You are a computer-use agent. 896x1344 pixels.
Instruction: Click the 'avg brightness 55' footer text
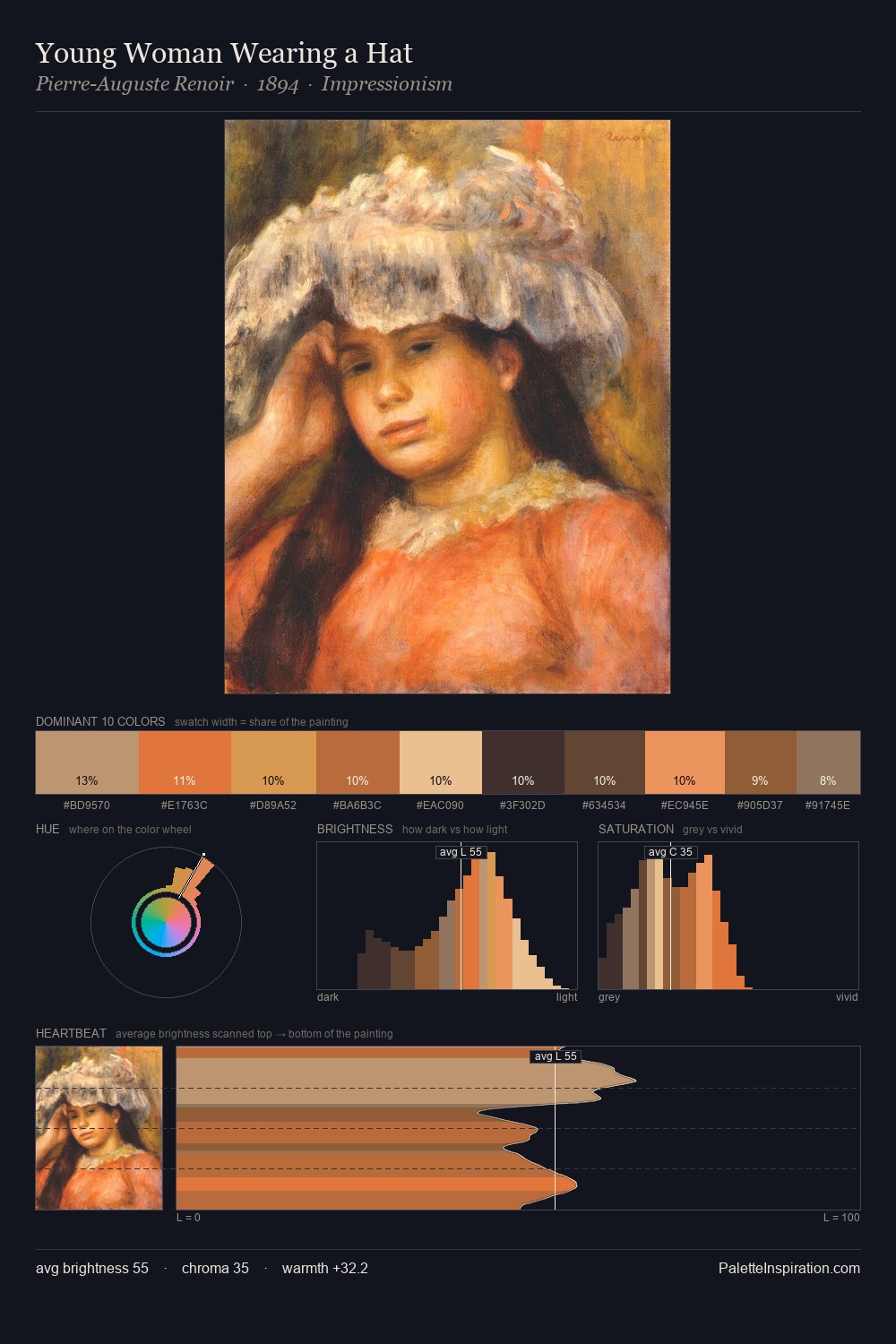[x=92, y=1268]
